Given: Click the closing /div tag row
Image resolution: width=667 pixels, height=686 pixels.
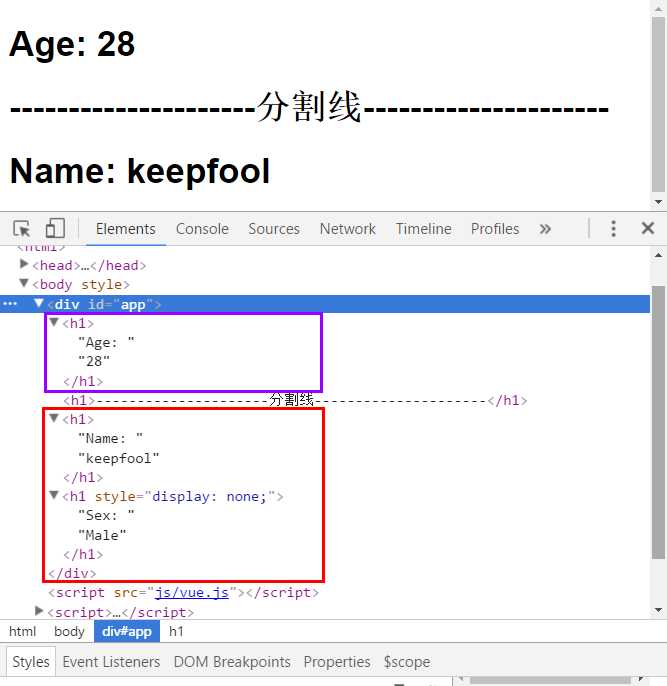Looking at the screenshot, I should coord(72,573).
